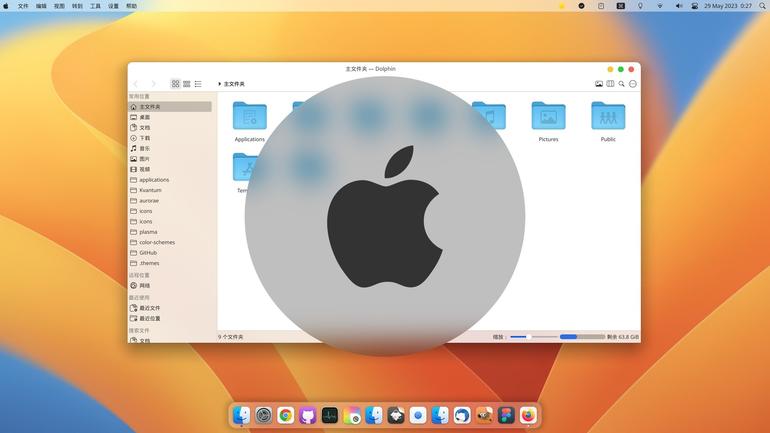Launch Figma from the dock
Screen dimensions: 770x433
coord(506,415)
